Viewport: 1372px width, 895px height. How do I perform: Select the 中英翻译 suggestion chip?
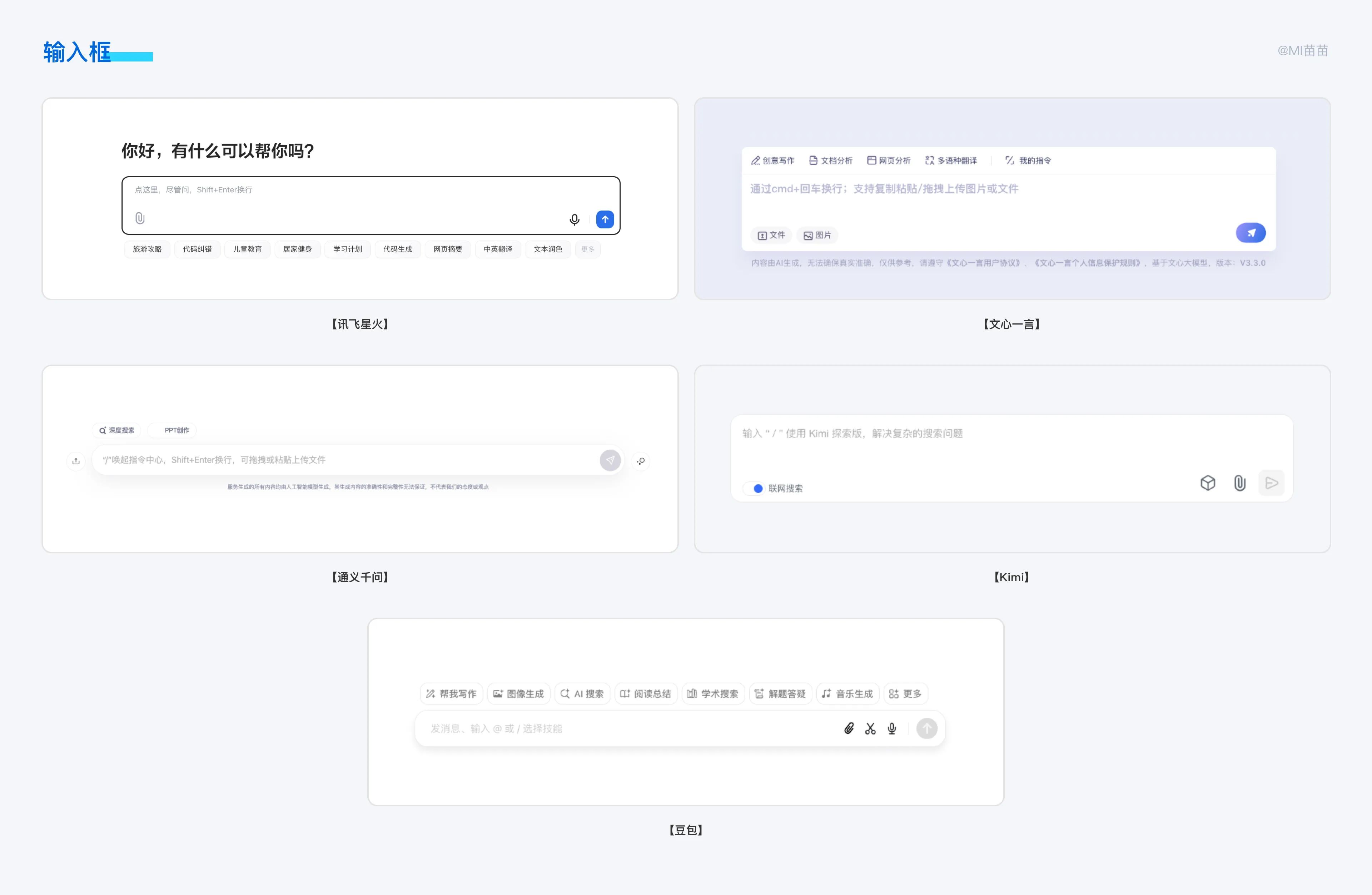tap(498, 249)
